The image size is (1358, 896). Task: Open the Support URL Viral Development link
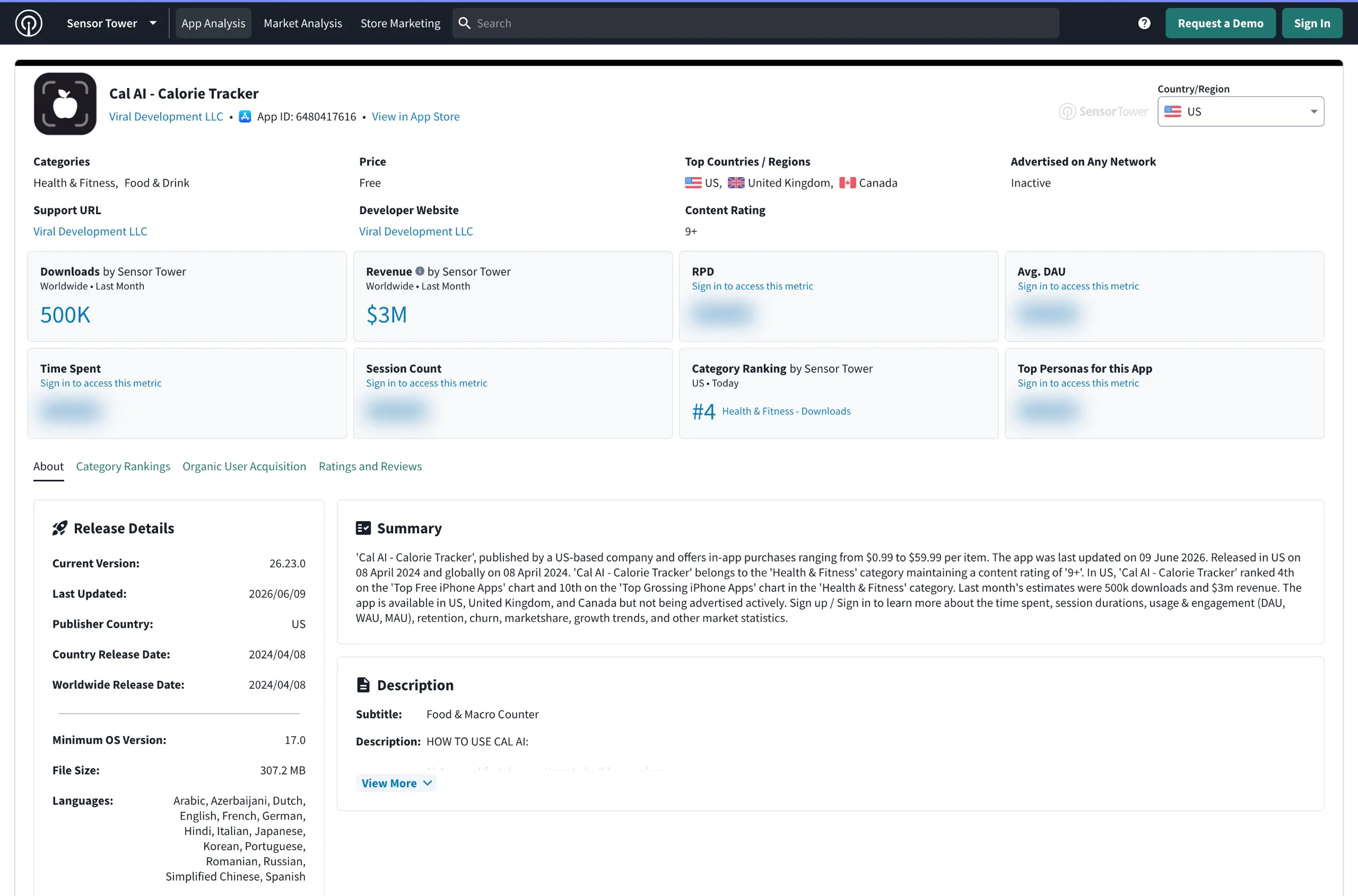pyautogui.click(x=90, y=232)
